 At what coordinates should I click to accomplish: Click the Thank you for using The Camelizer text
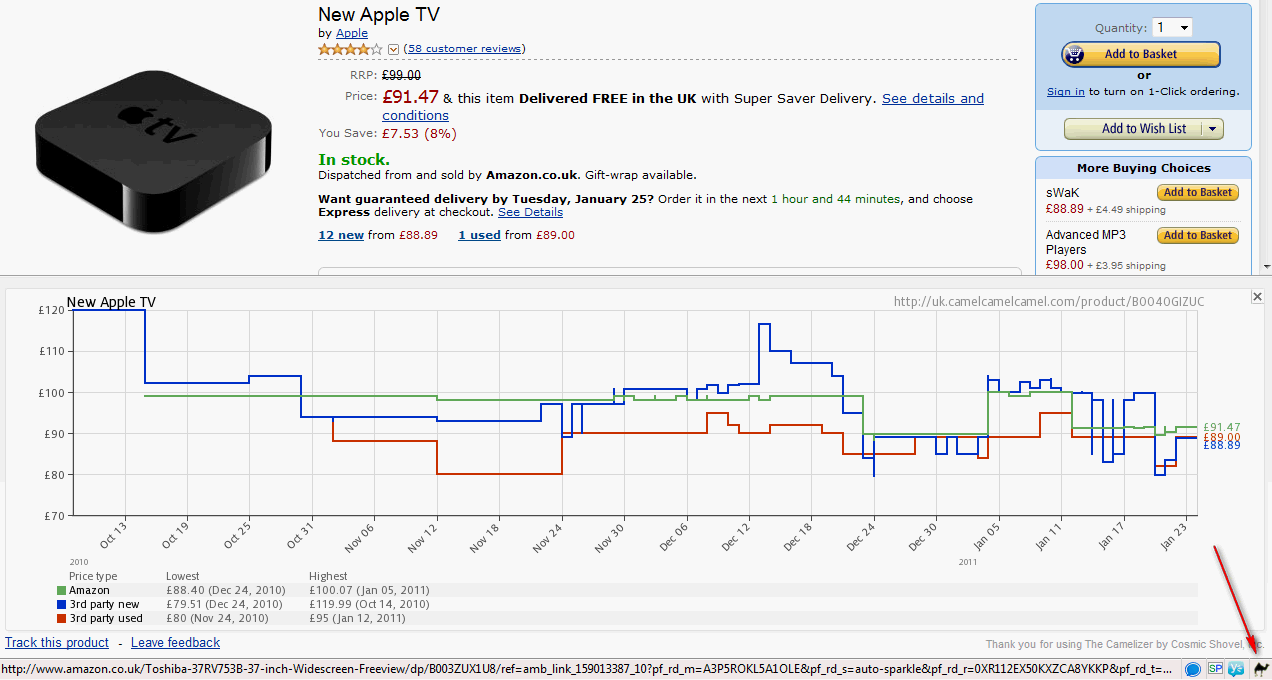(1124, 644)
